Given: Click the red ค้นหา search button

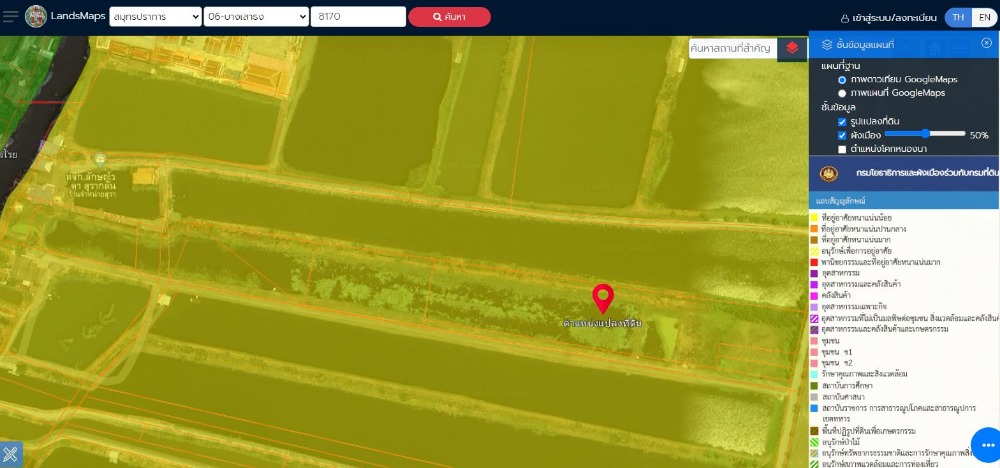Looking at the screenshot, I should [x=449, y=17].
